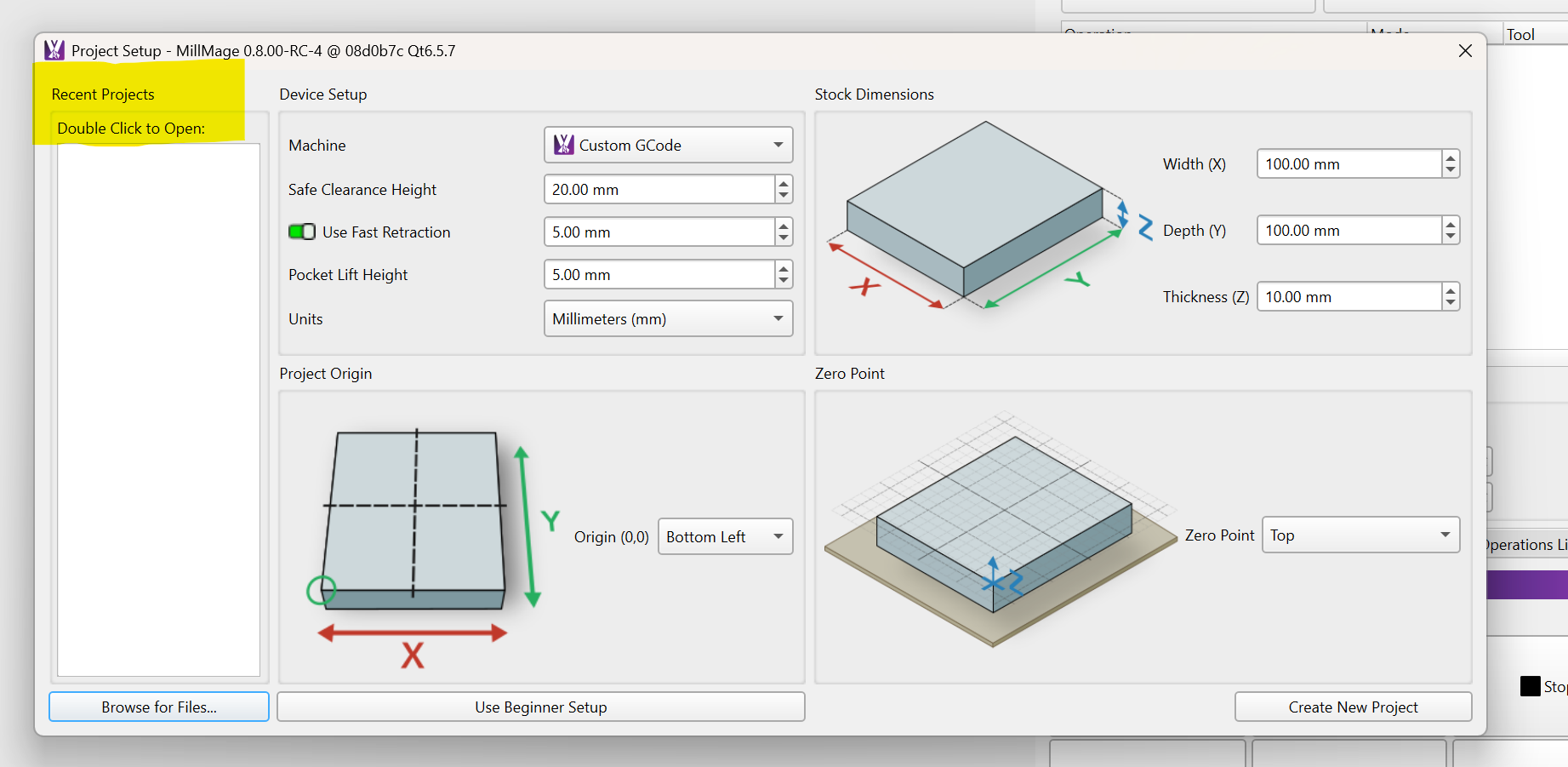Image resolution: width=1568 pixels, height=767 pixels.
Task: Click the Pocket Lift Height input field
Action: pos(659,274)
